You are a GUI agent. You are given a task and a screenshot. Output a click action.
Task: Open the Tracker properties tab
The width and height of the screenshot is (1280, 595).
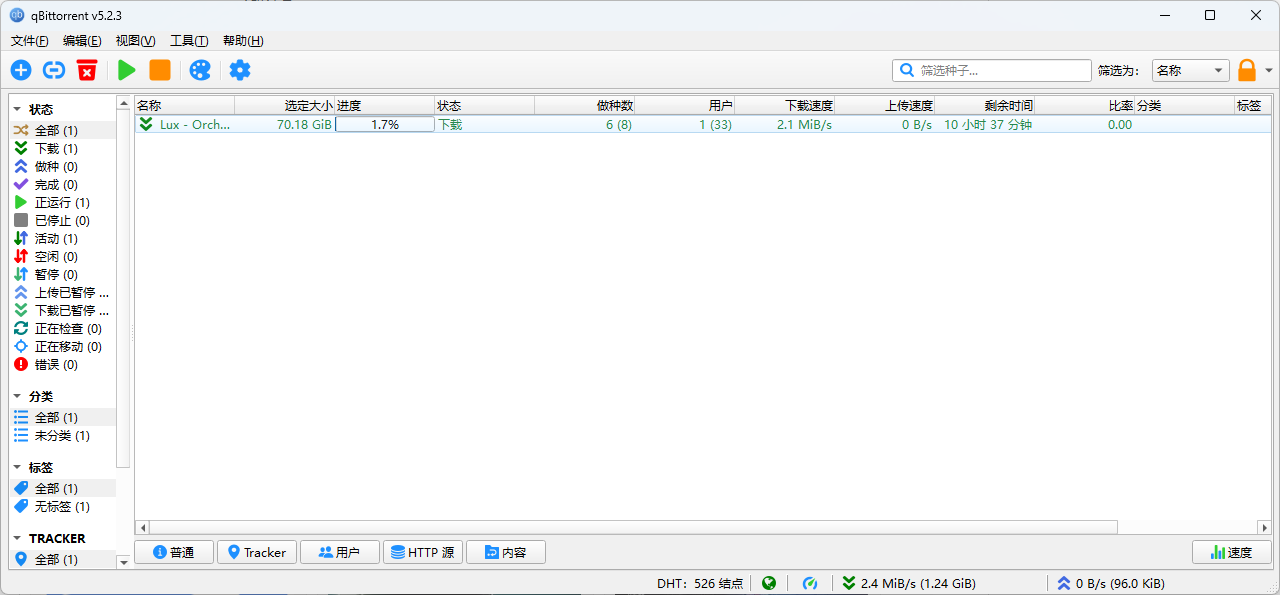point(257,552)
